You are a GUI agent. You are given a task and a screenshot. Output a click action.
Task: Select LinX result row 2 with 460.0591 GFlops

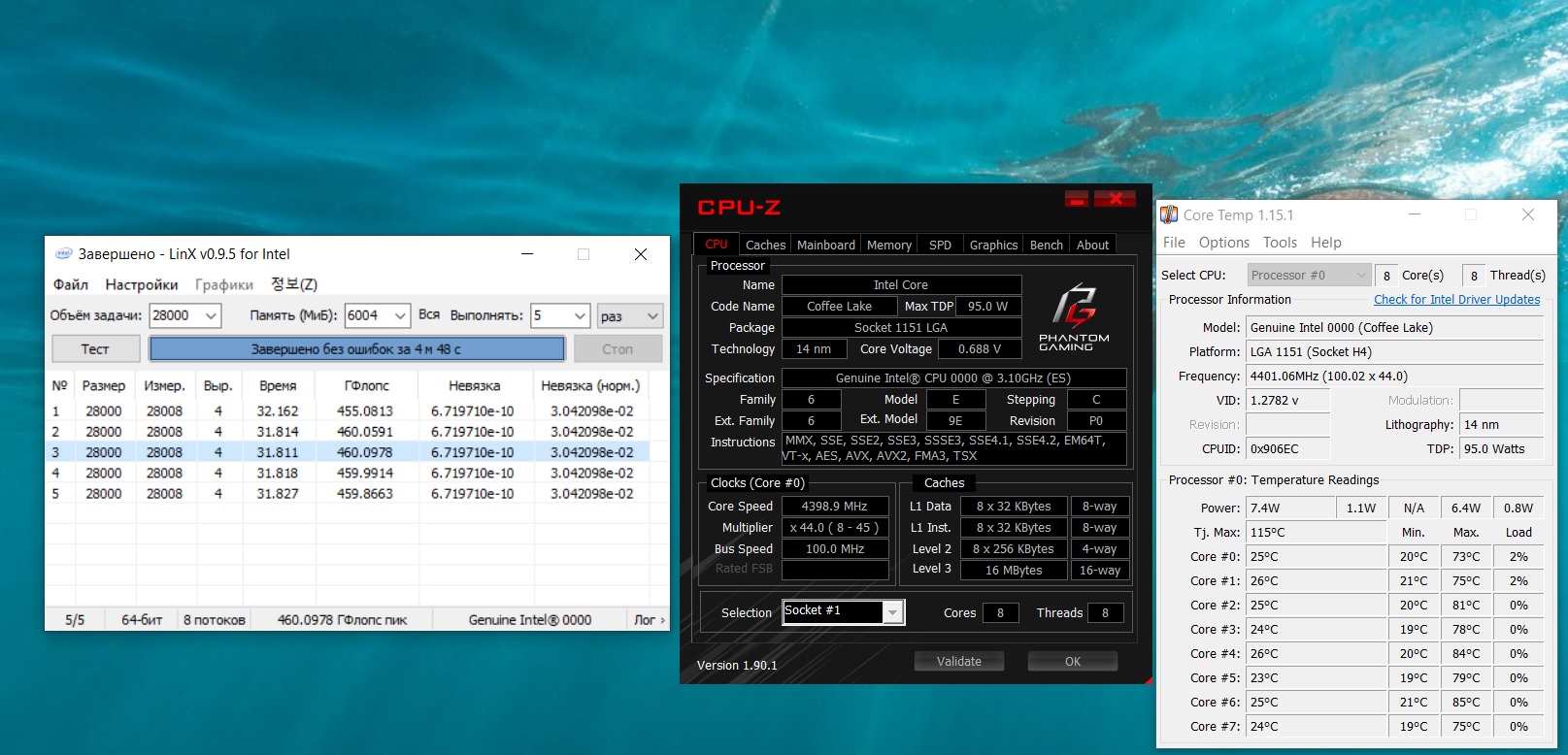coord(348,432)
